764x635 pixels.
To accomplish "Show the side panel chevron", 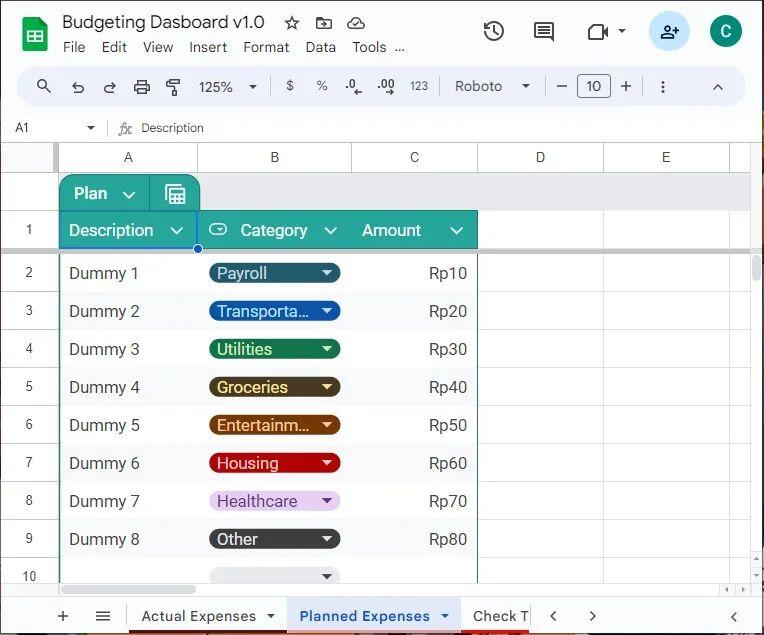I will (733, 617).
